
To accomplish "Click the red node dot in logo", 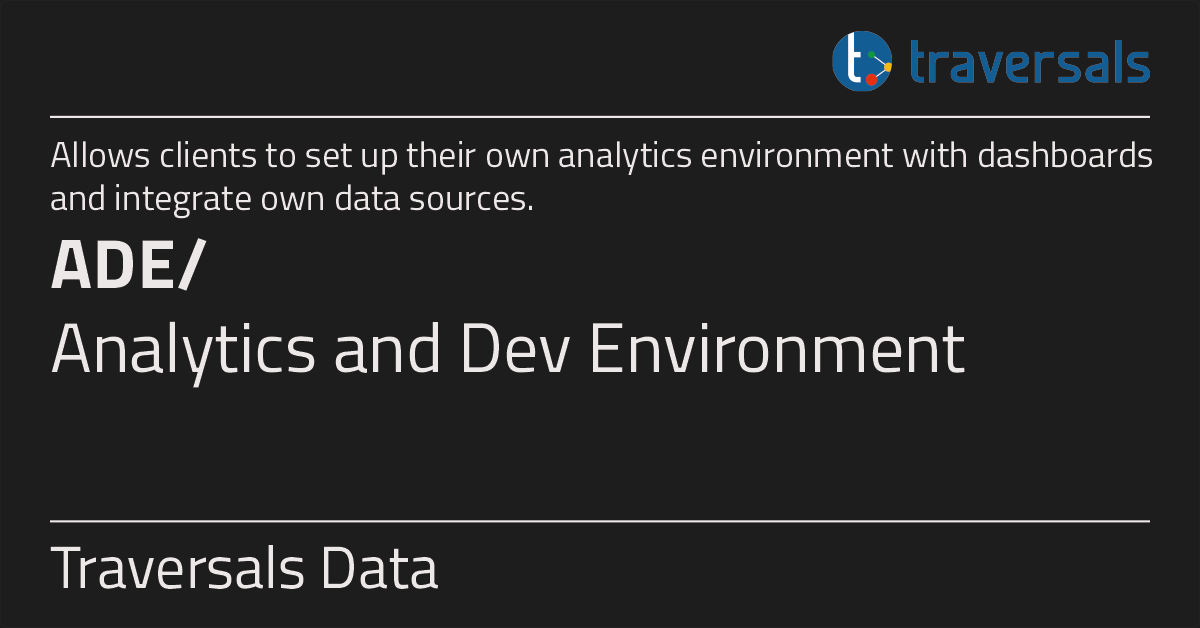I will pyautogui.click(x=871, y=79).
